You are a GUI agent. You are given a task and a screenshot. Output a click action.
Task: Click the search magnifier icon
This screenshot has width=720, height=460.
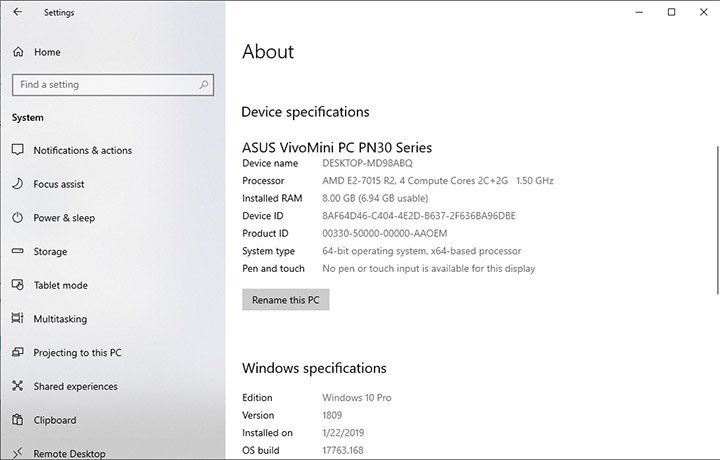click(203, 85)
